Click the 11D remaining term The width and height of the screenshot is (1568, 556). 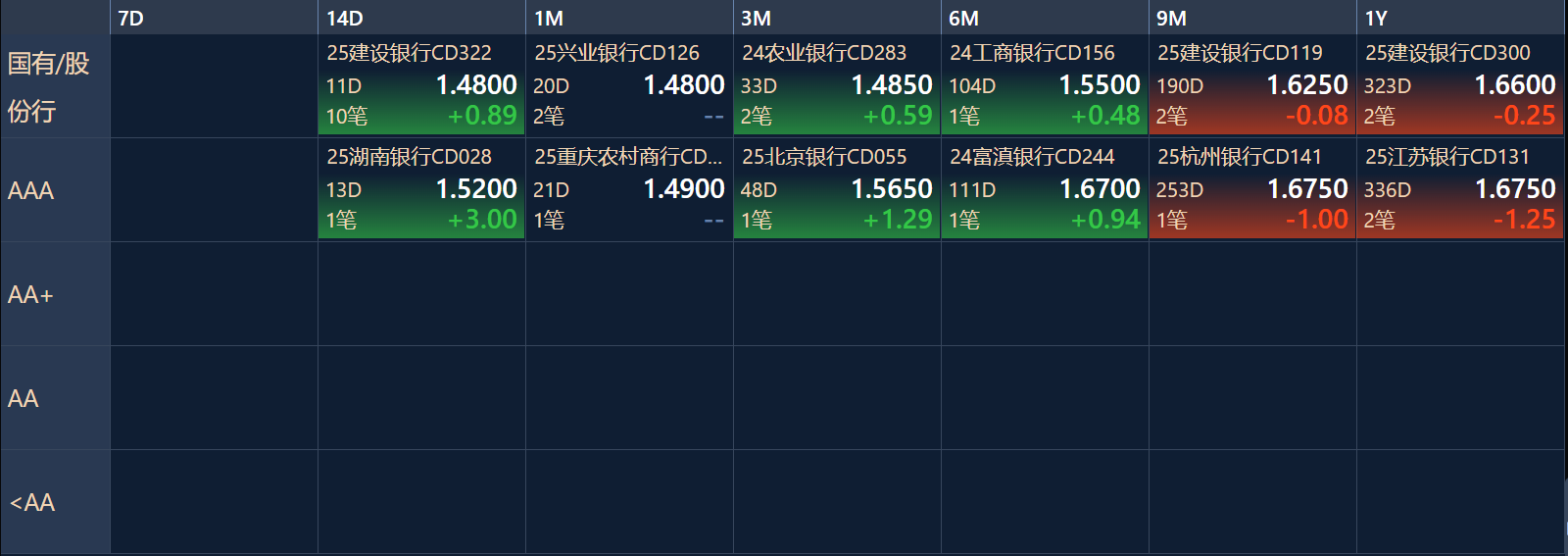343,86
